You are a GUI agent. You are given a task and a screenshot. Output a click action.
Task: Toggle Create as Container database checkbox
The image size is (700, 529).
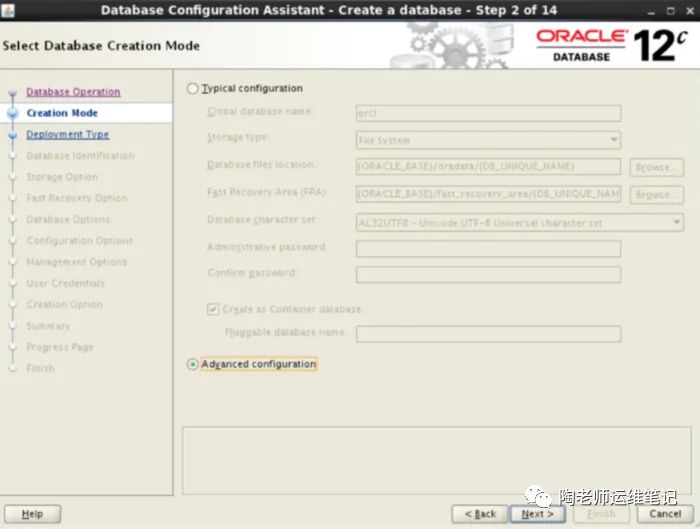coord(213,309)
